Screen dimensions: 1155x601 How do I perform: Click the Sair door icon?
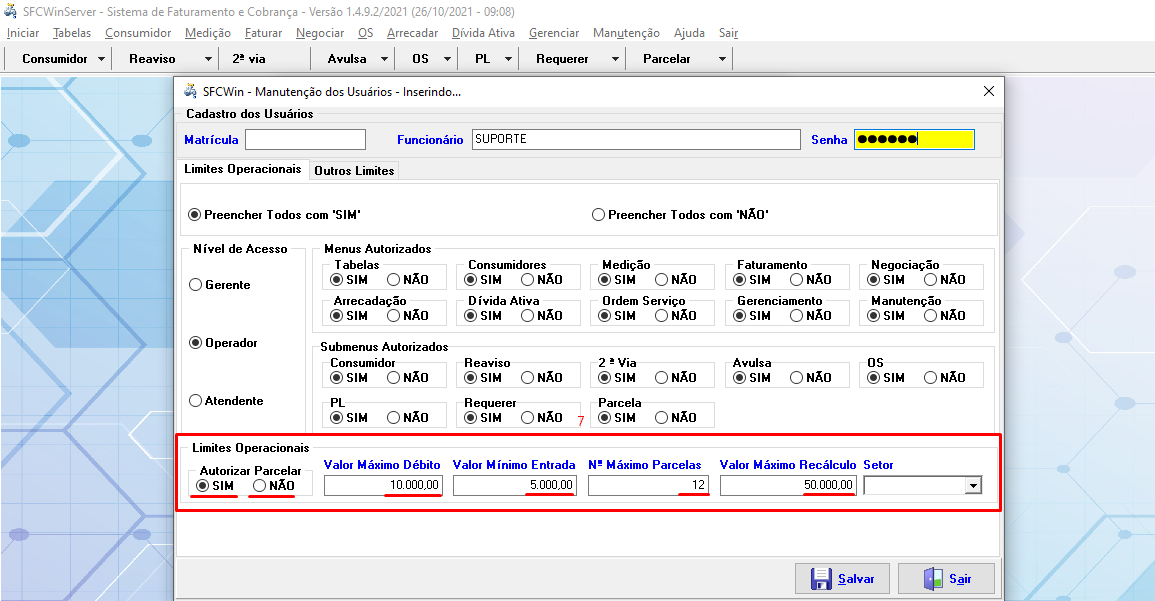[933, 579]
